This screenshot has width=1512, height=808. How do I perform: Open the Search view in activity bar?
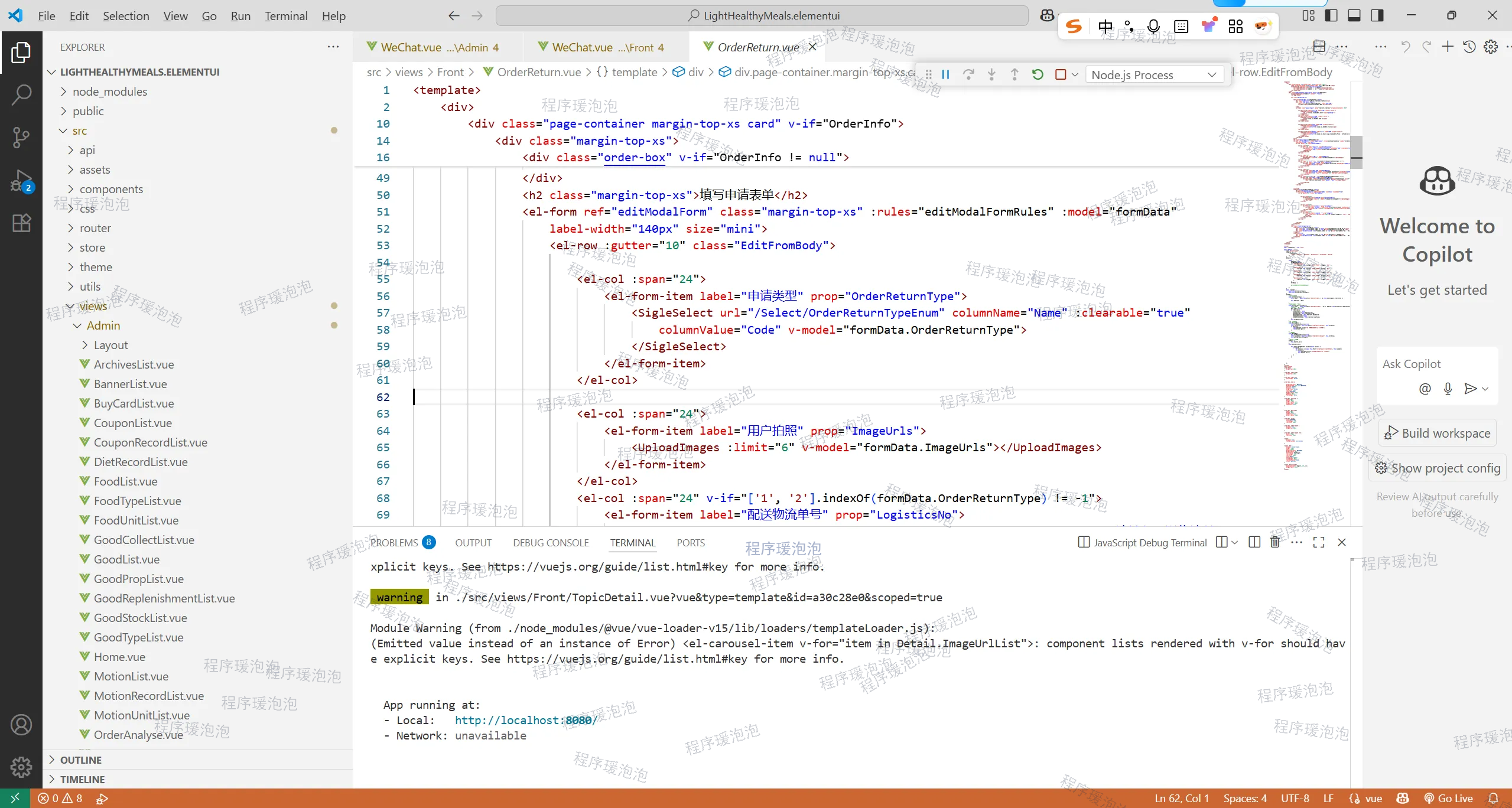coord(21,95)
